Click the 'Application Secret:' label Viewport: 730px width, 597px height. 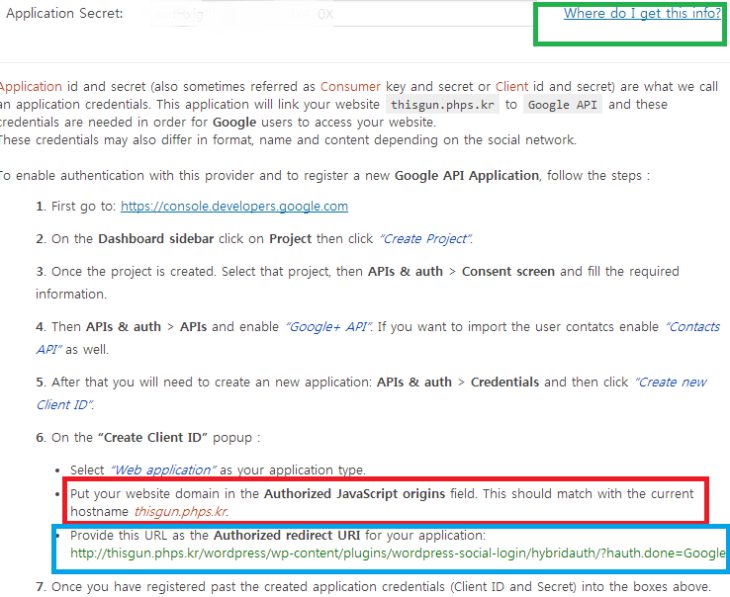(x=65, y=14)
